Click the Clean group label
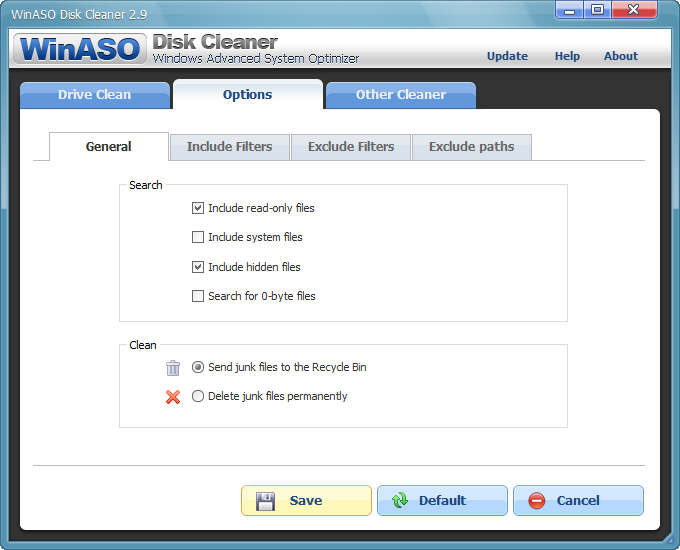680x550 pixels. 143,345
